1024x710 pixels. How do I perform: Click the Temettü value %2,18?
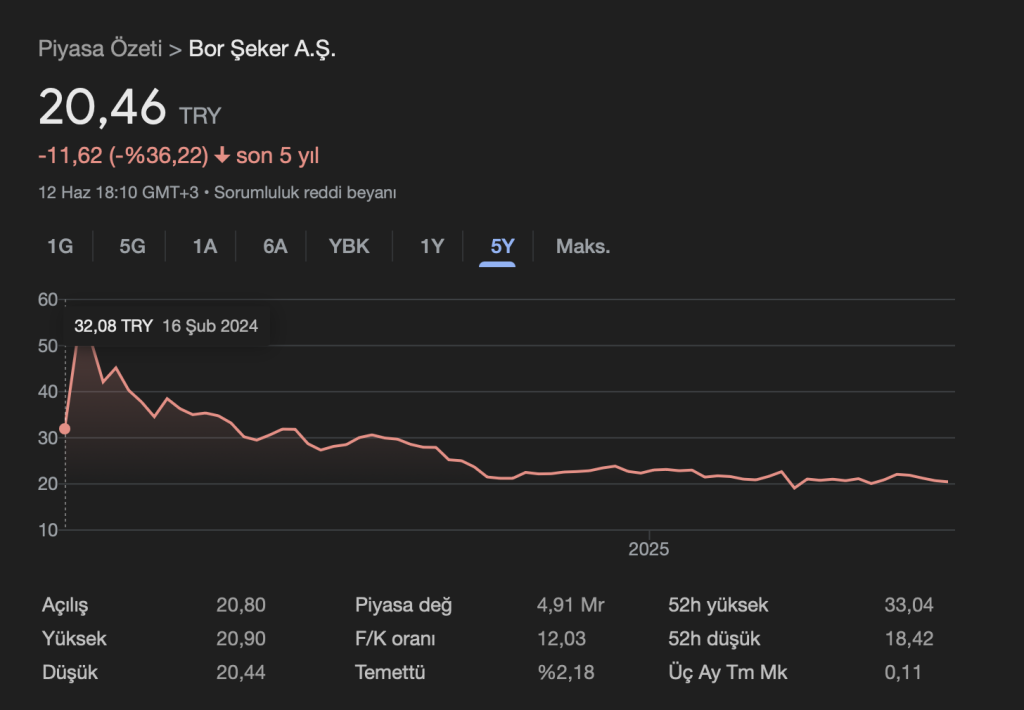(566, 672)
